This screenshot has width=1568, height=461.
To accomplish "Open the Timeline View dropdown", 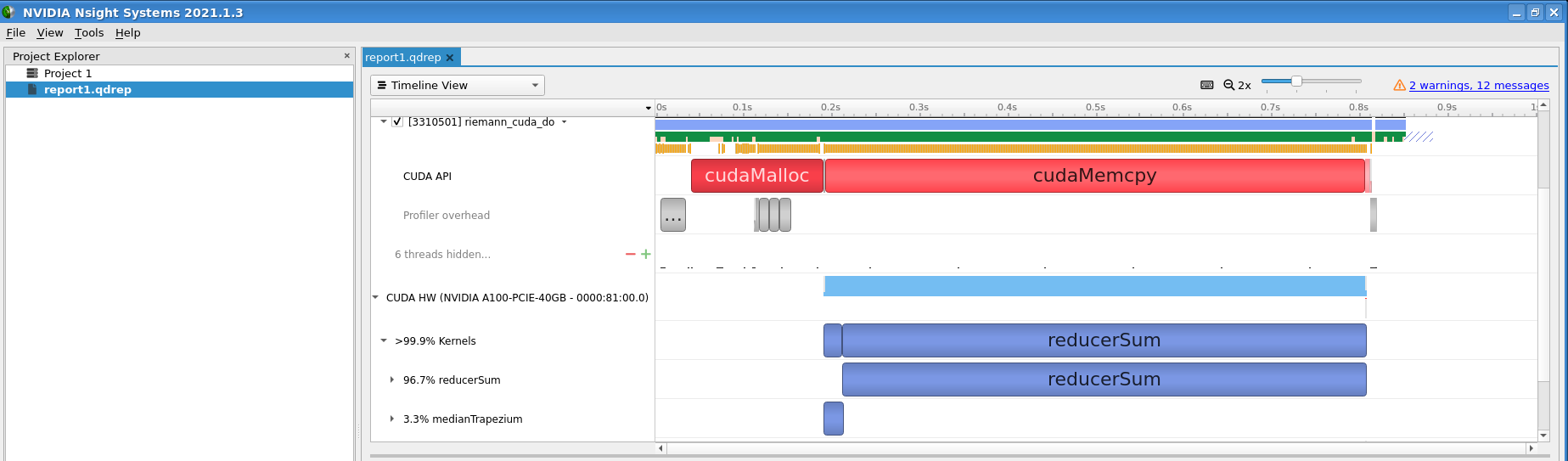I will (x=457, y=85).
